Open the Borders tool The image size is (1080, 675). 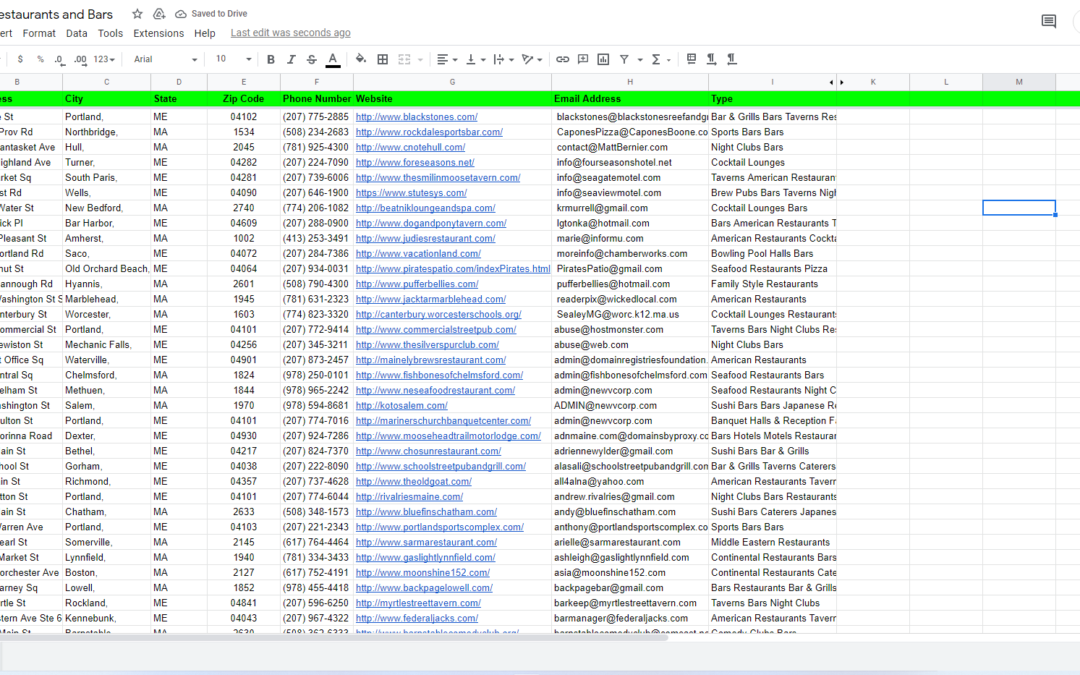pyautogui.click(x=382, y=59)
